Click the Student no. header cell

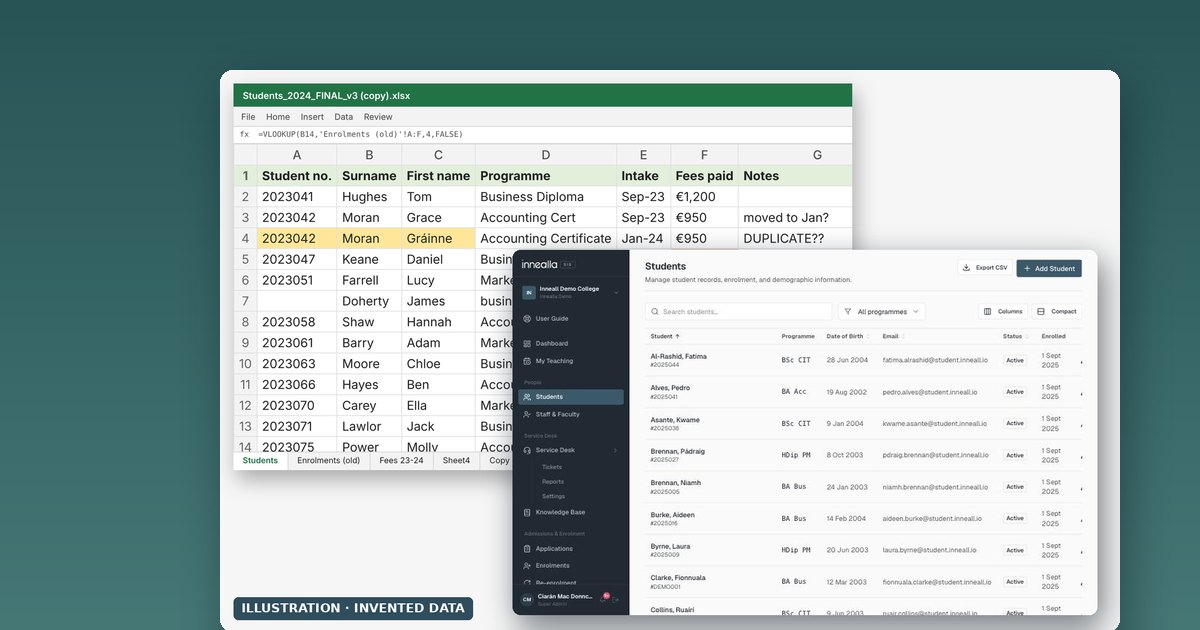click(x=297, y=175)
